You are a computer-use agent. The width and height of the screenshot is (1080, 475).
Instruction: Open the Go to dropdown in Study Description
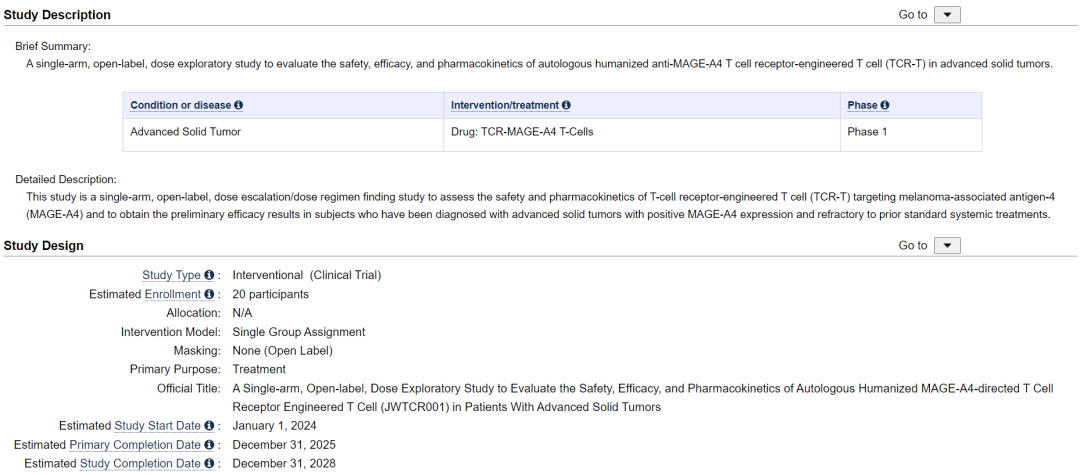(947, 15)
